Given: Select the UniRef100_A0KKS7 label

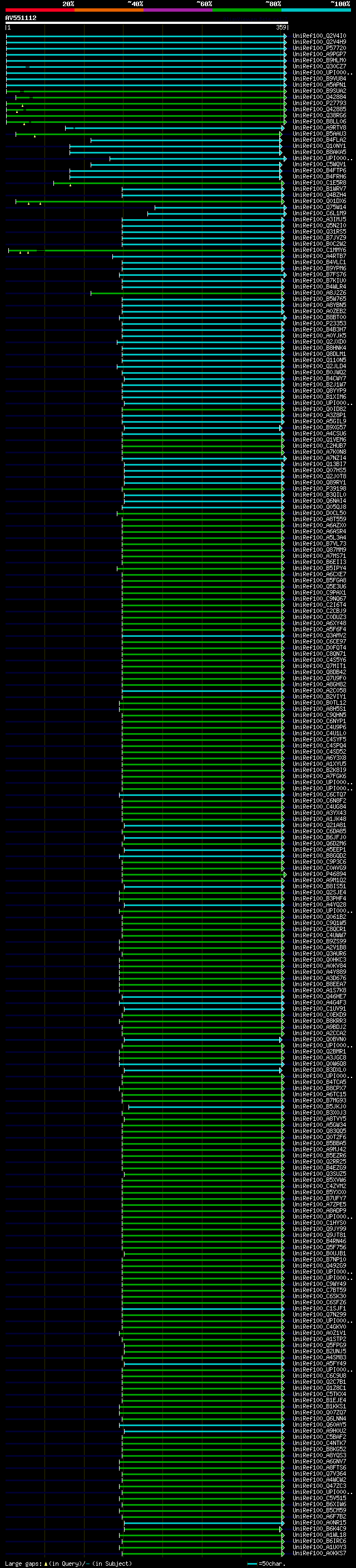Looking at the screenshot, I should tap(319, 1554).
